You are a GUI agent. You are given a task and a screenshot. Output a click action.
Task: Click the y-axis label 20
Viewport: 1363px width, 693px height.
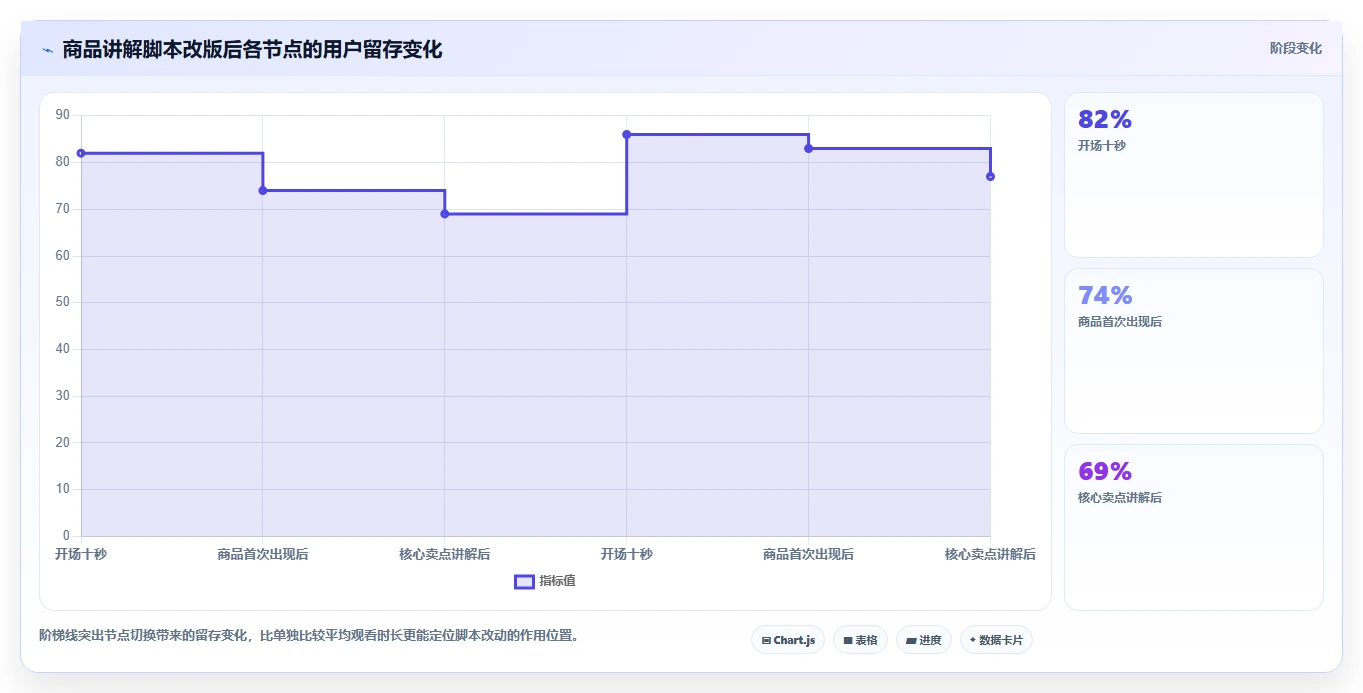63,443
